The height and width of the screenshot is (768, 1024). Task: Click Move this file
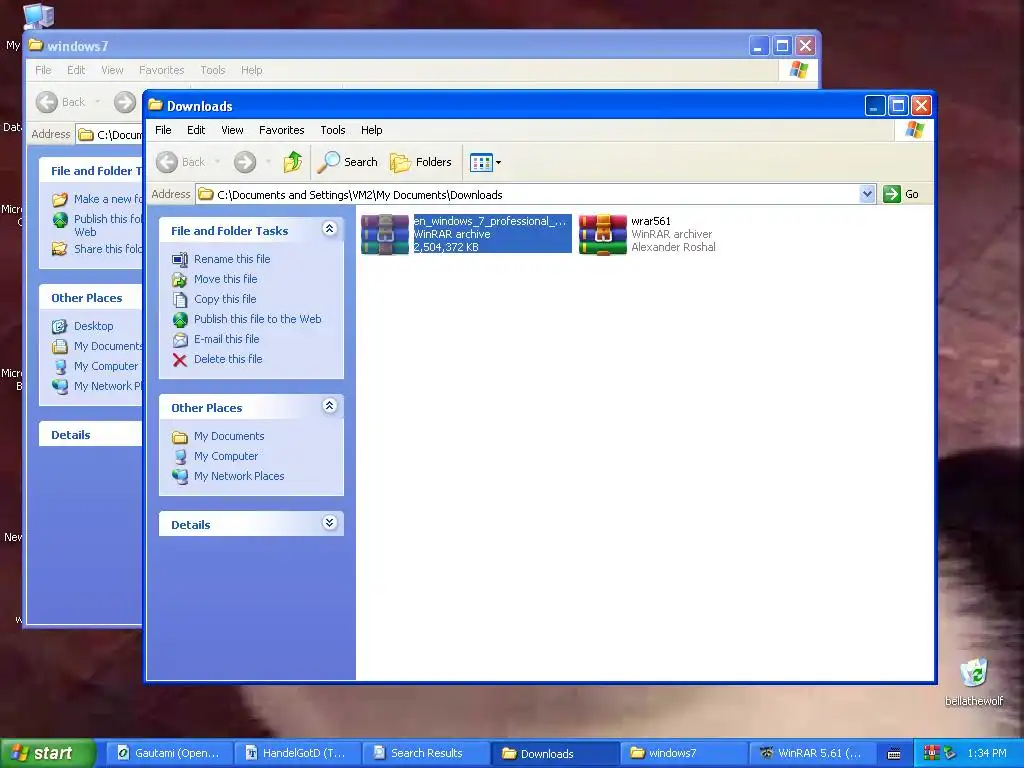(x=225, y=279)
